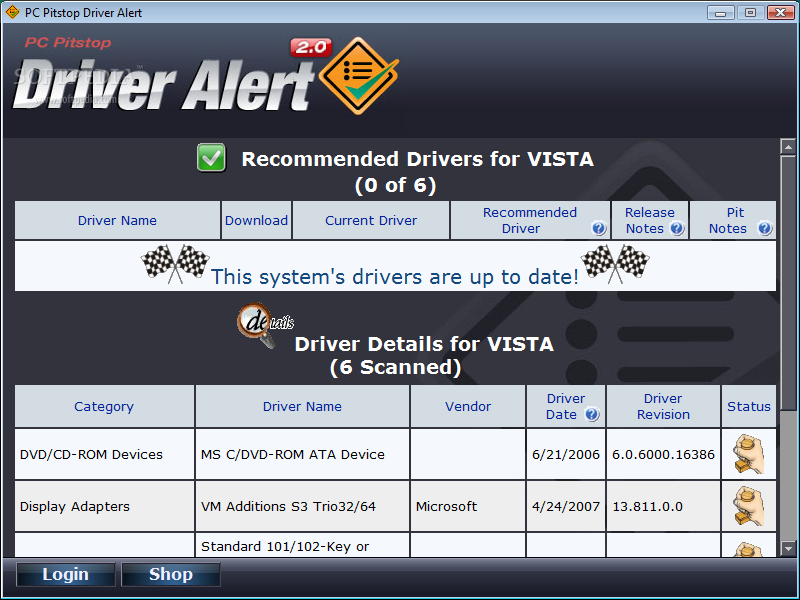Viewport: 800px width, 600px height.
Task: Select revision '13.811.0.0'
Action: click(663, 506)
